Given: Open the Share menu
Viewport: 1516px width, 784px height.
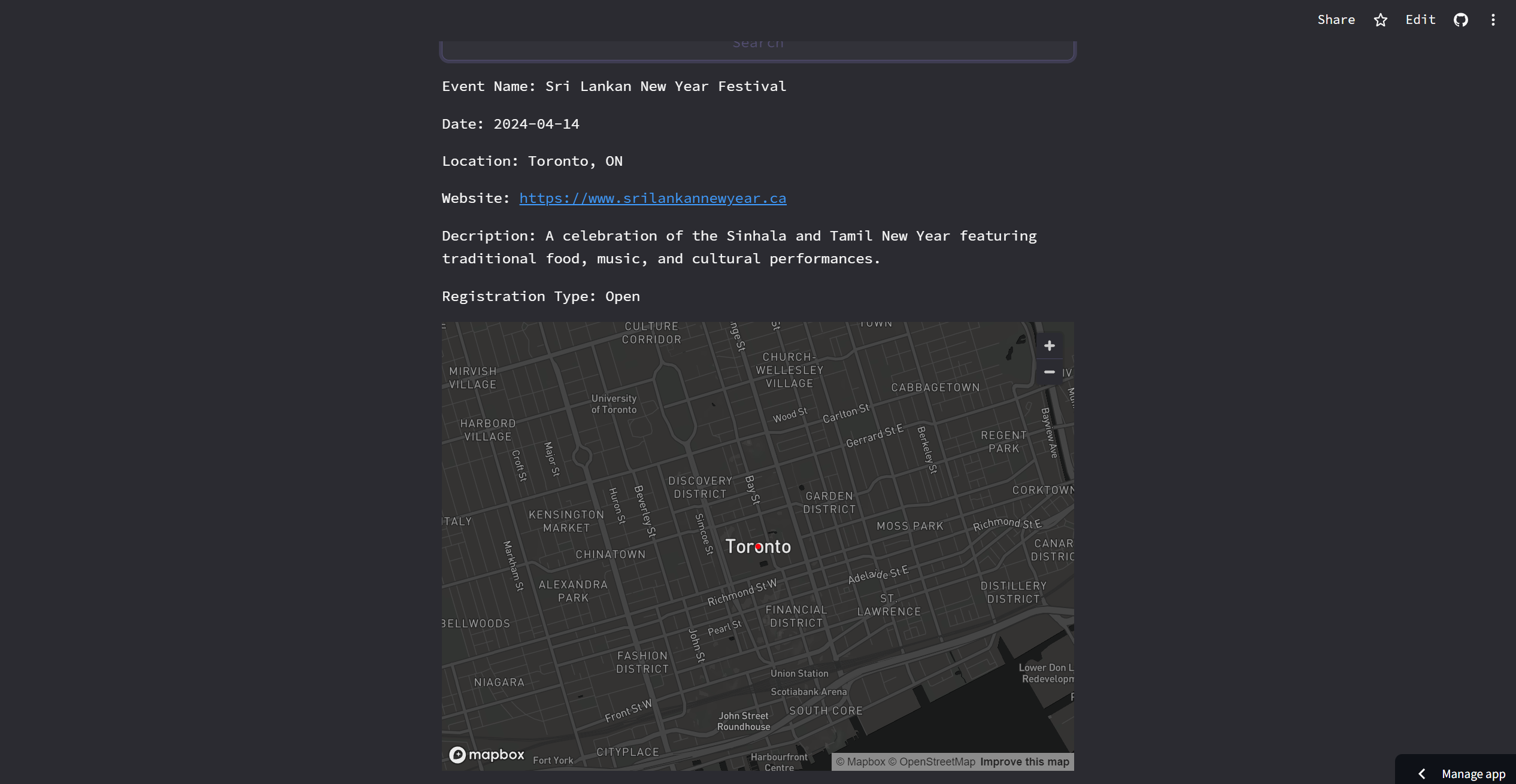Looking at the screenshot, I should coord(1336,20).
